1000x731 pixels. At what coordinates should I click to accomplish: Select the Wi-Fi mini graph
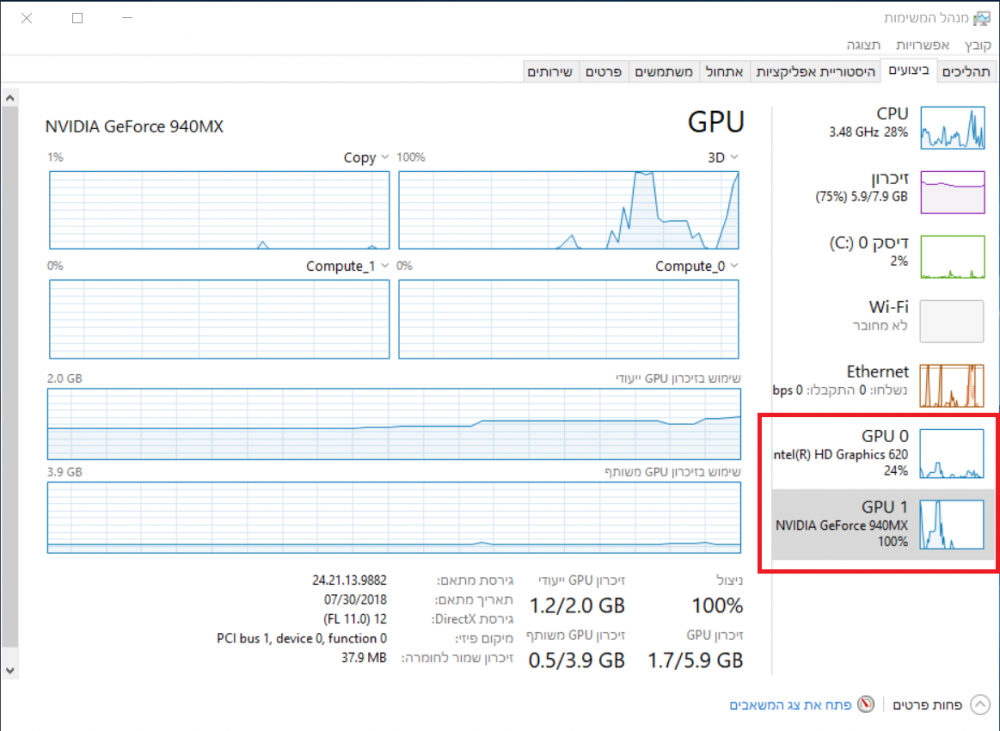952,321
